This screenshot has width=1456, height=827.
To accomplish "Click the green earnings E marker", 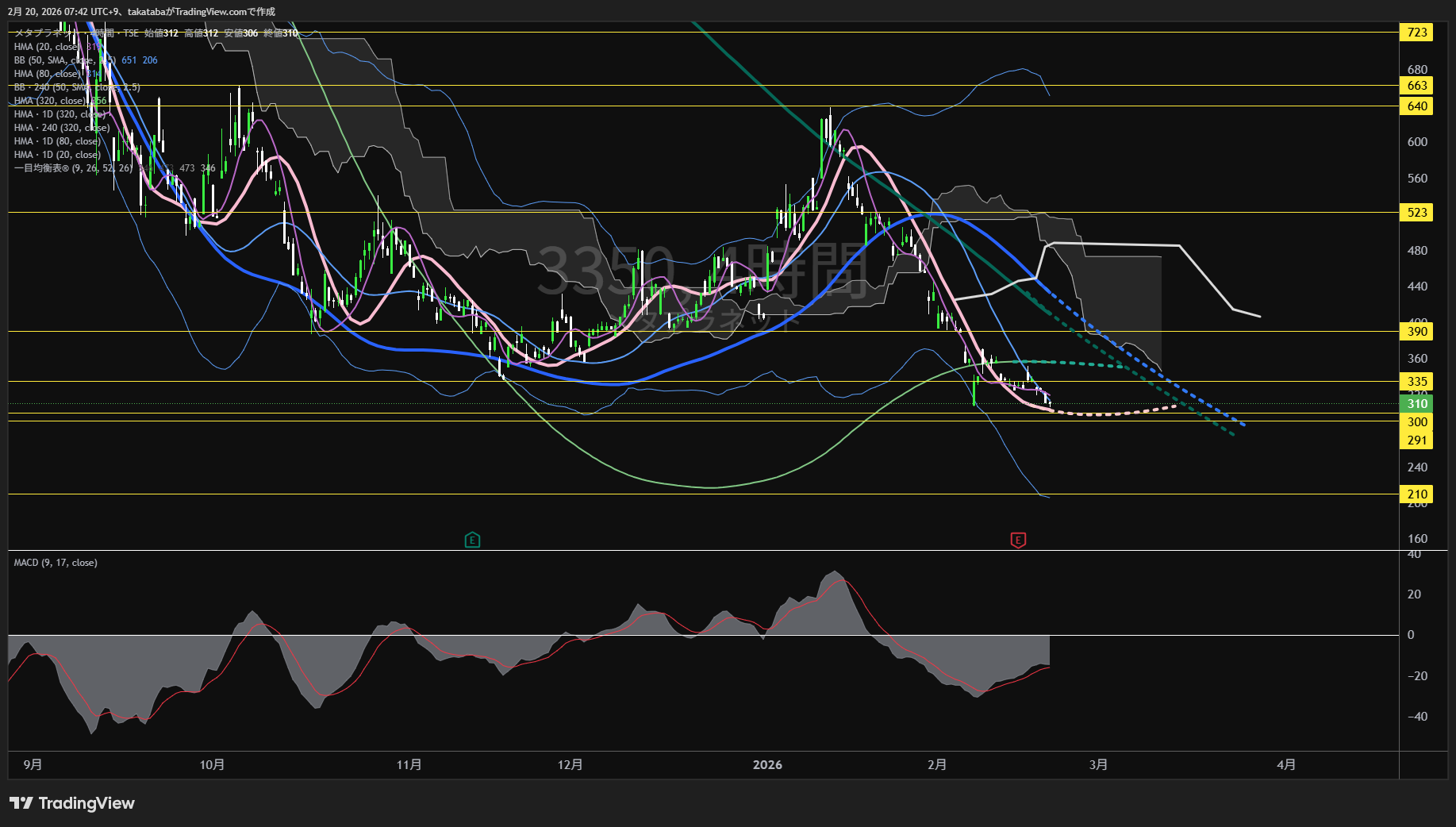I will point(472,540).
